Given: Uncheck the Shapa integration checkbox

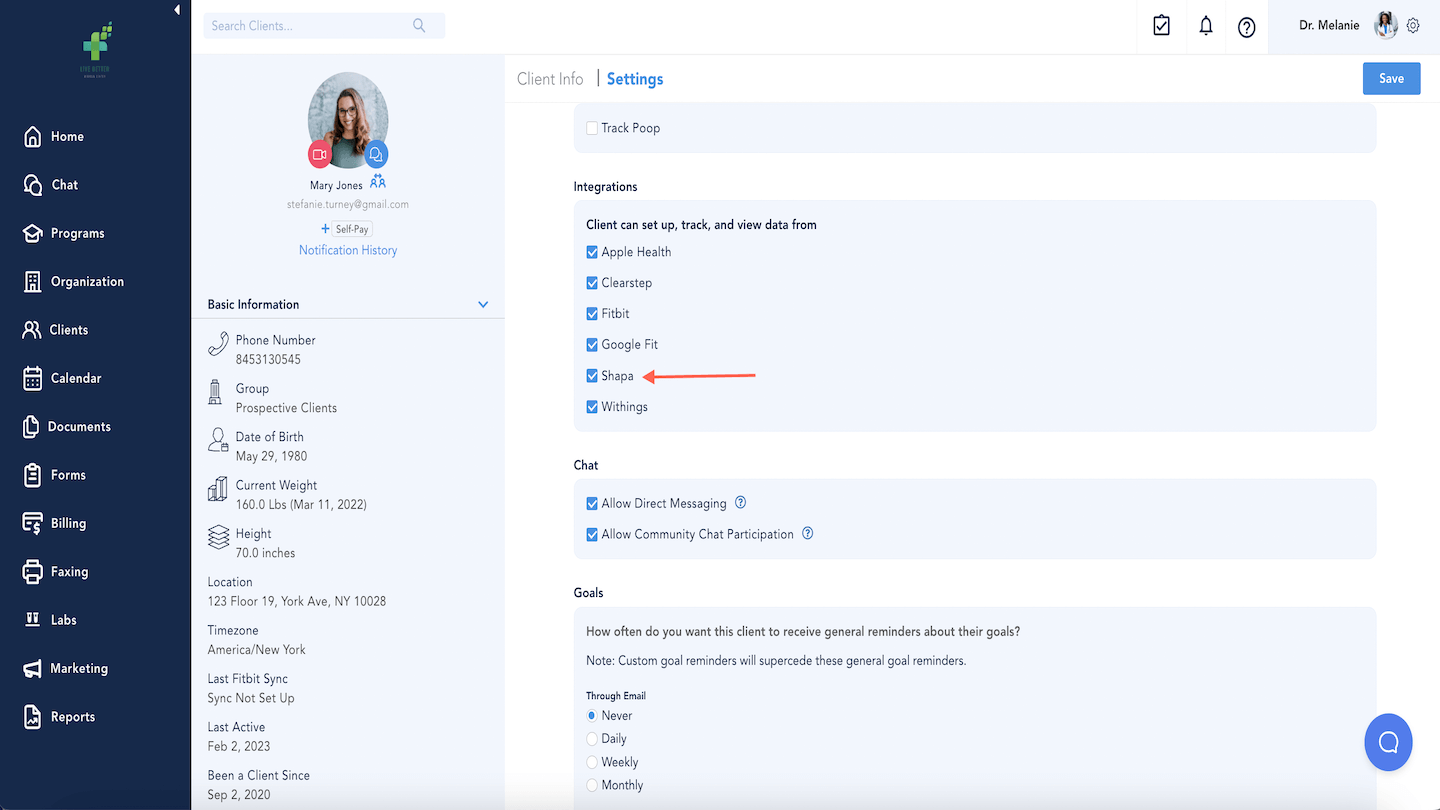Looking at the screenshot, I should 592,376.
